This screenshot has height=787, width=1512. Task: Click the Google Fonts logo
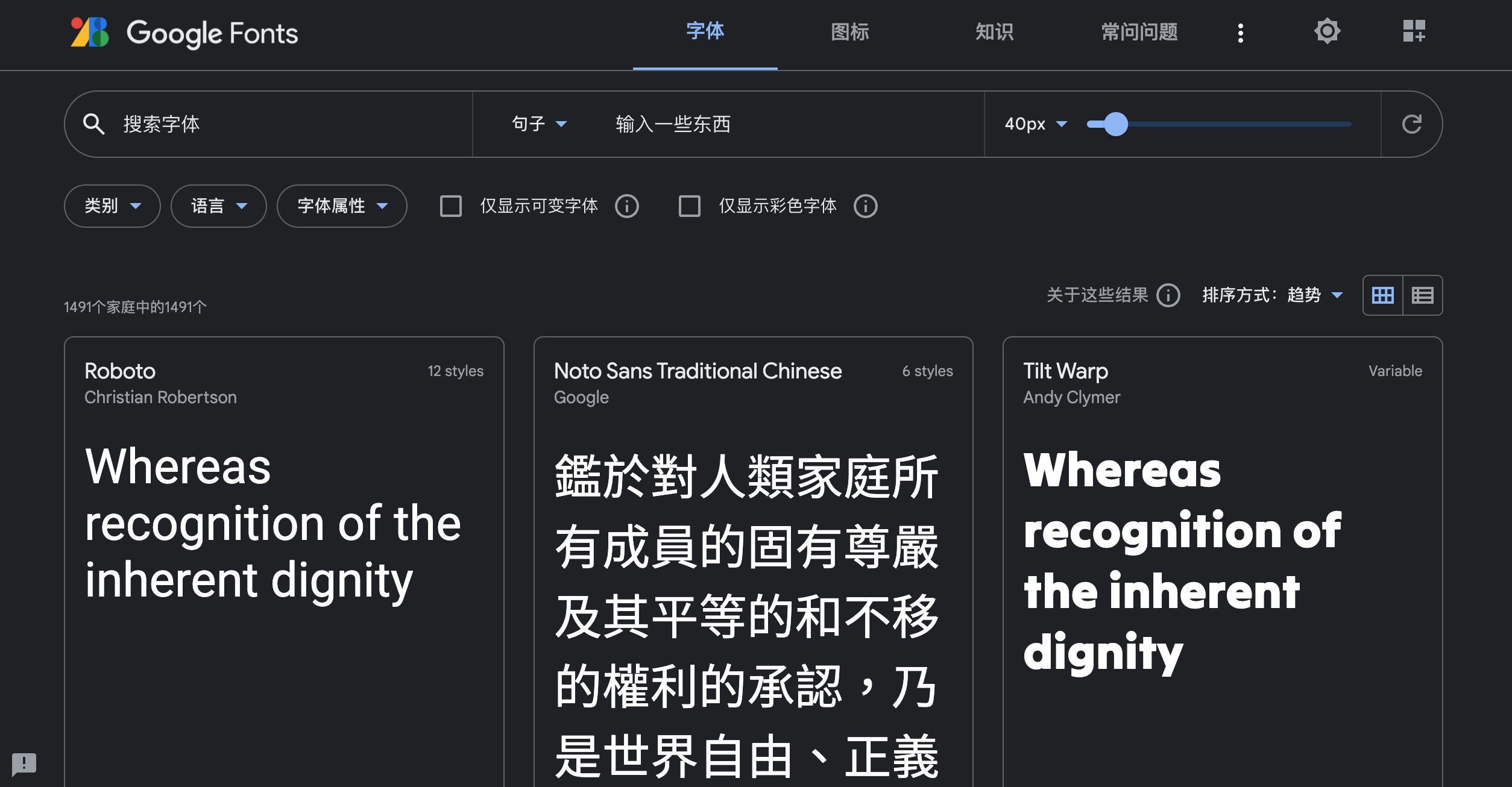coord(184,33)
